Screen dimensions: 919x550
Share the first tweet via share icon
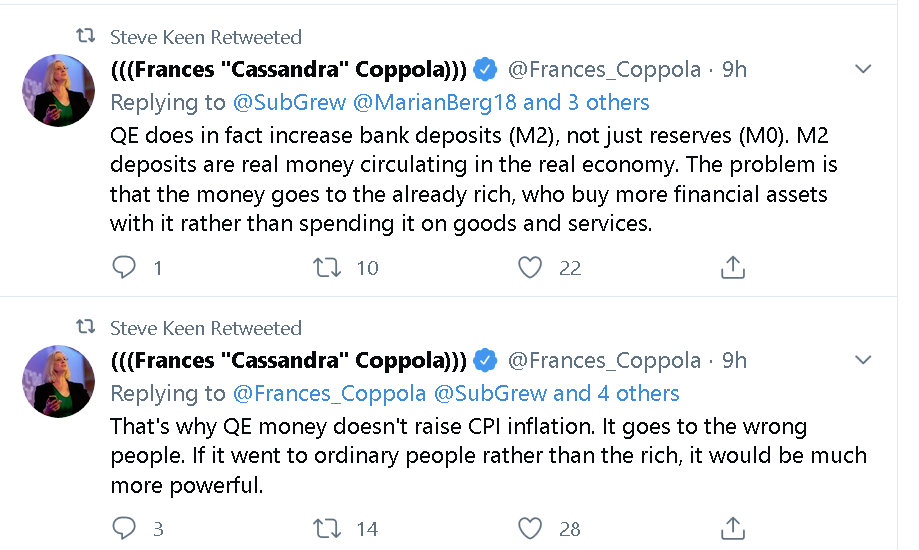click(733, 267)
